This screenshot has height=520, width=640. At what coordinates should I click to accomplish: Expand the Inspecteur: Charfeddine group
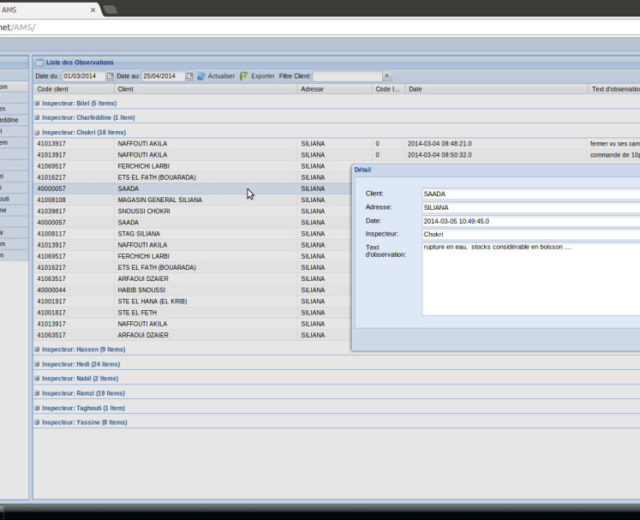click(38, 117)
